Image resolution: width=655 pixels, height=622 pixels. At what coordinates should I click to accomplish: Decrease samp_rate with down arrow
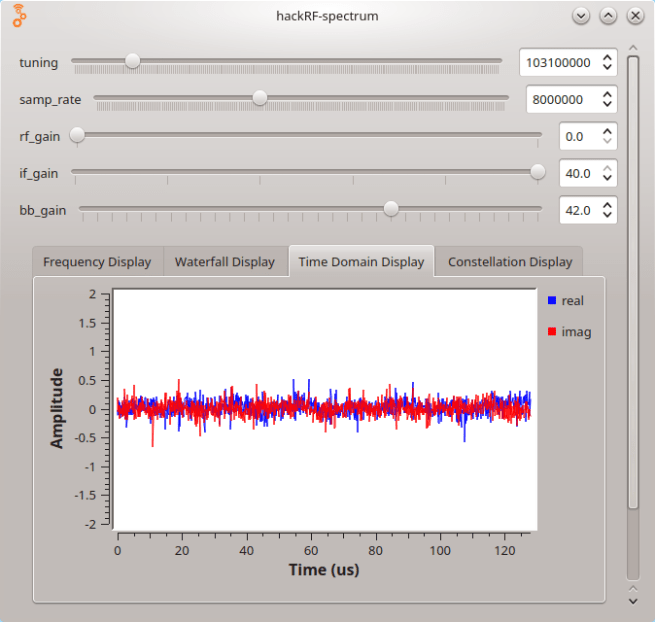pyautogui.click(x=606, y=105)
